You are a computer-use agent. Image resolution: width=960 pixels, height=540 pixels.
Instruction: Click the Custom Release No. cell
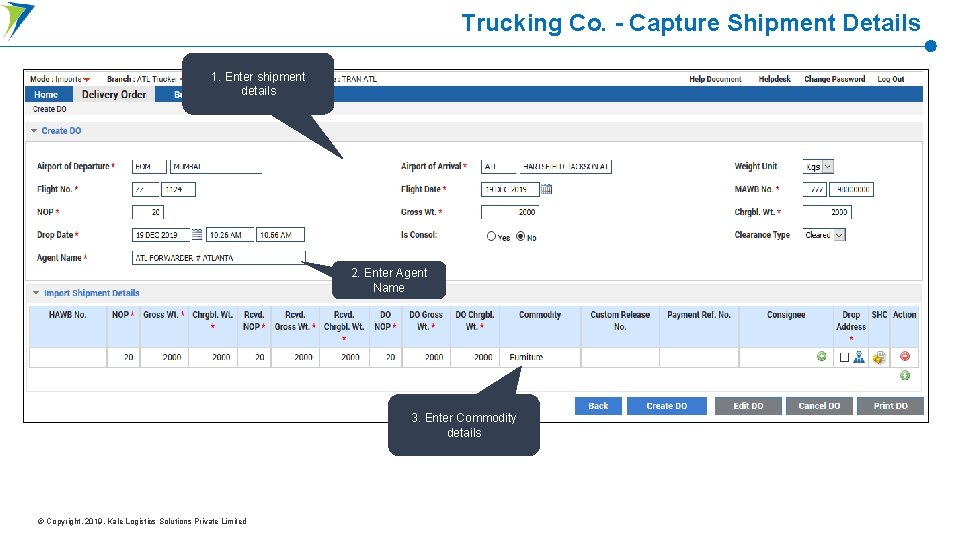click(620, 357)
